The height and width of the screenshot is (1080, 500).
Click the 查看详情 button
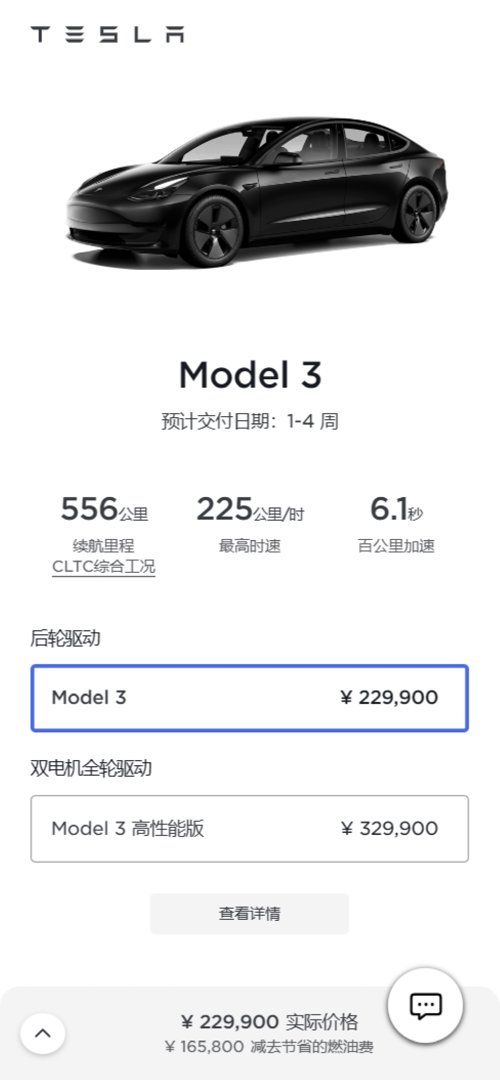249,914
